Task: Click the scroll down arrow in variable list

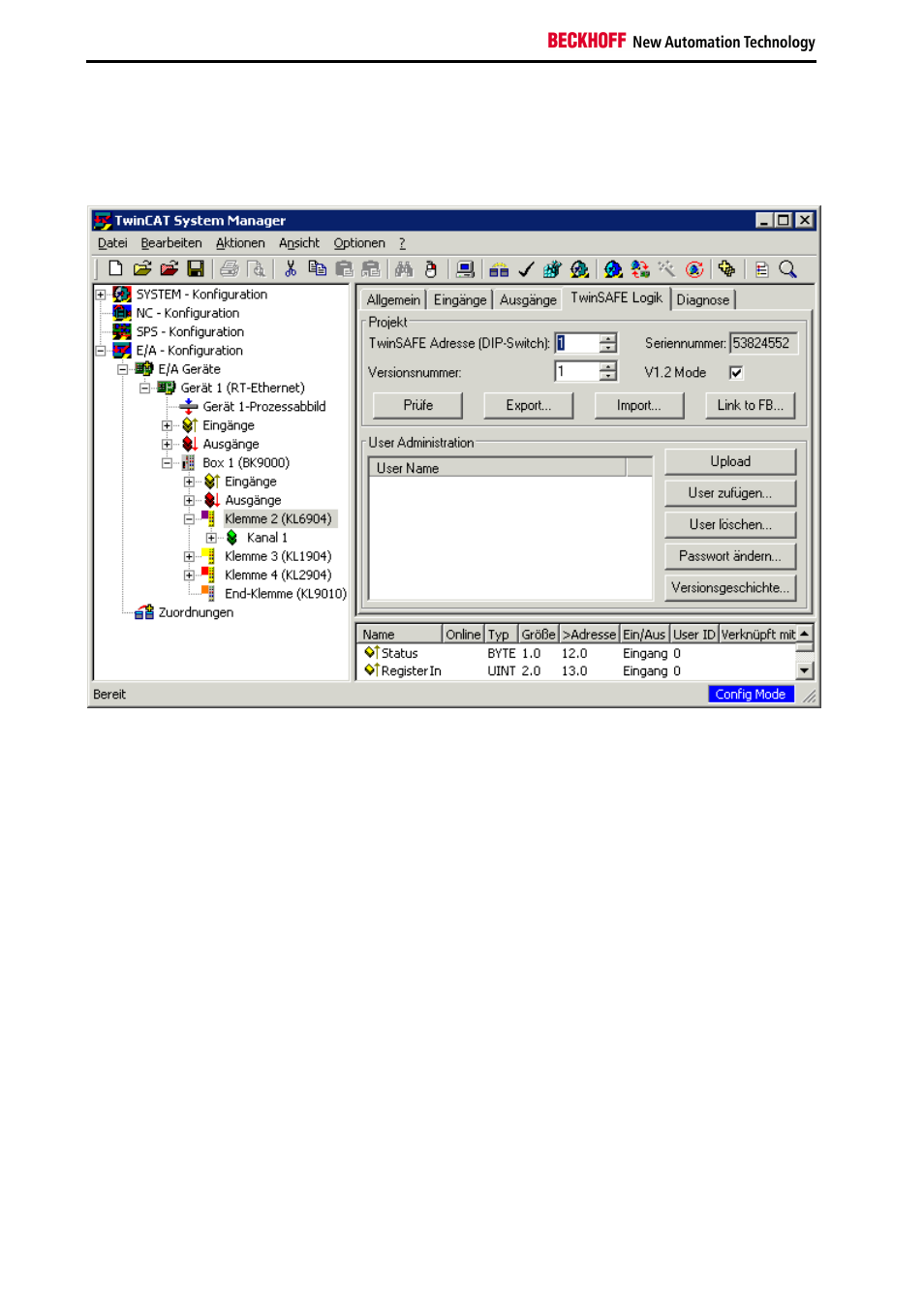Action: 805,670
